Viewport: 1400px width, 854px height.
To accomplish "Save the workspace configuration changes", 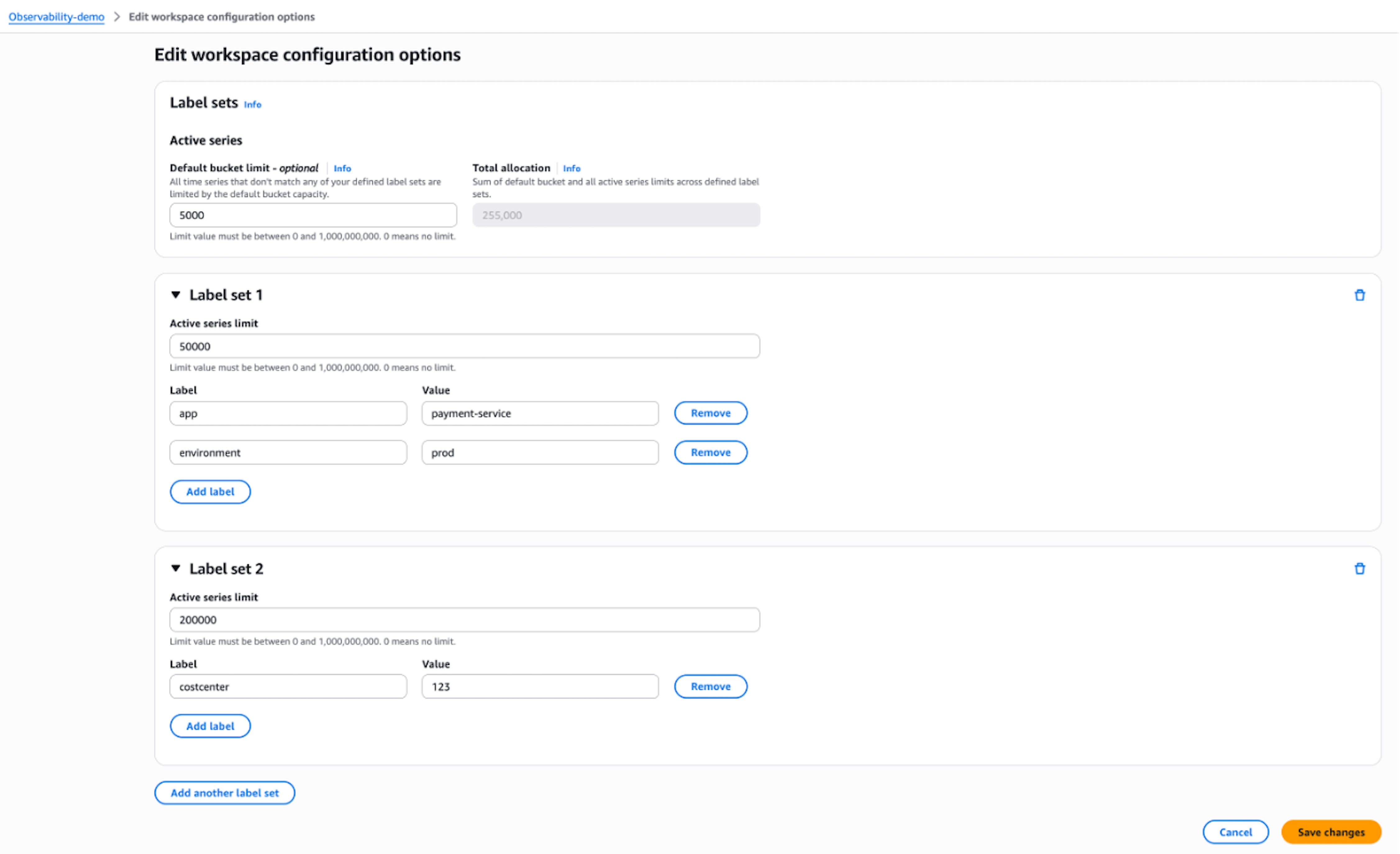I will pos(1331,832).
